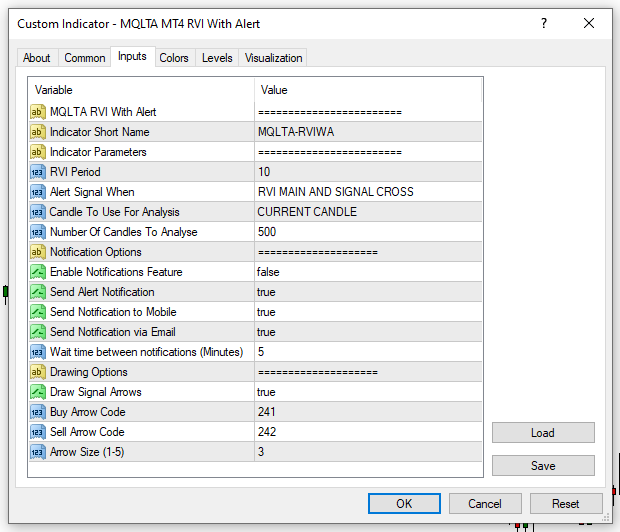Click the string icon beside Notification Options
This screenshot has width=620, height=532.
(38, 252)
